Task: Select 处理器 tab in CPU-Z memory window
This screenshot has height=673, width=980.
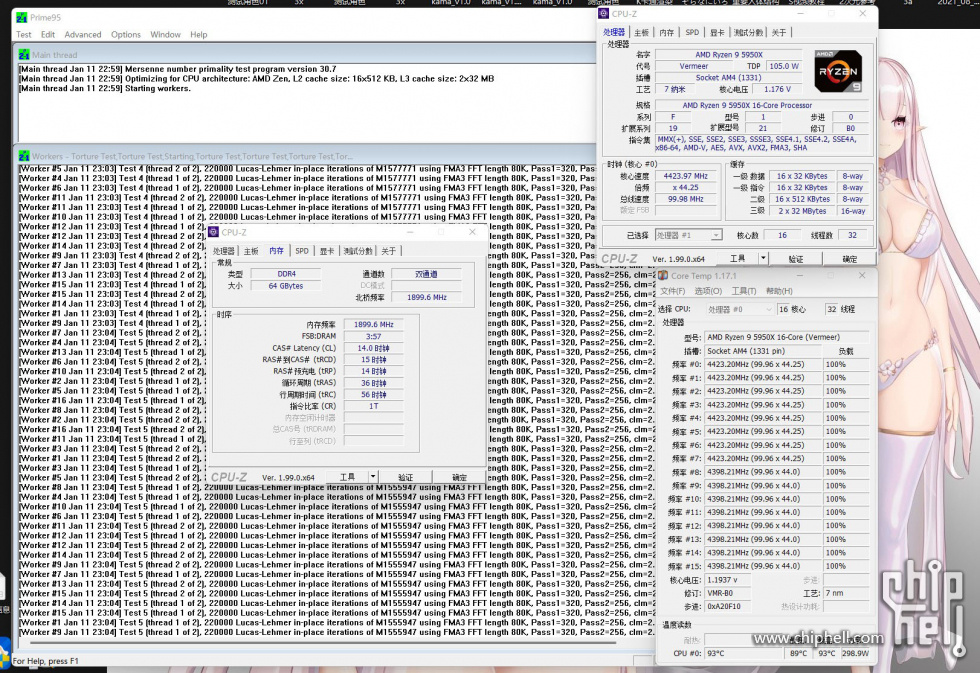Action: [223, 251]
